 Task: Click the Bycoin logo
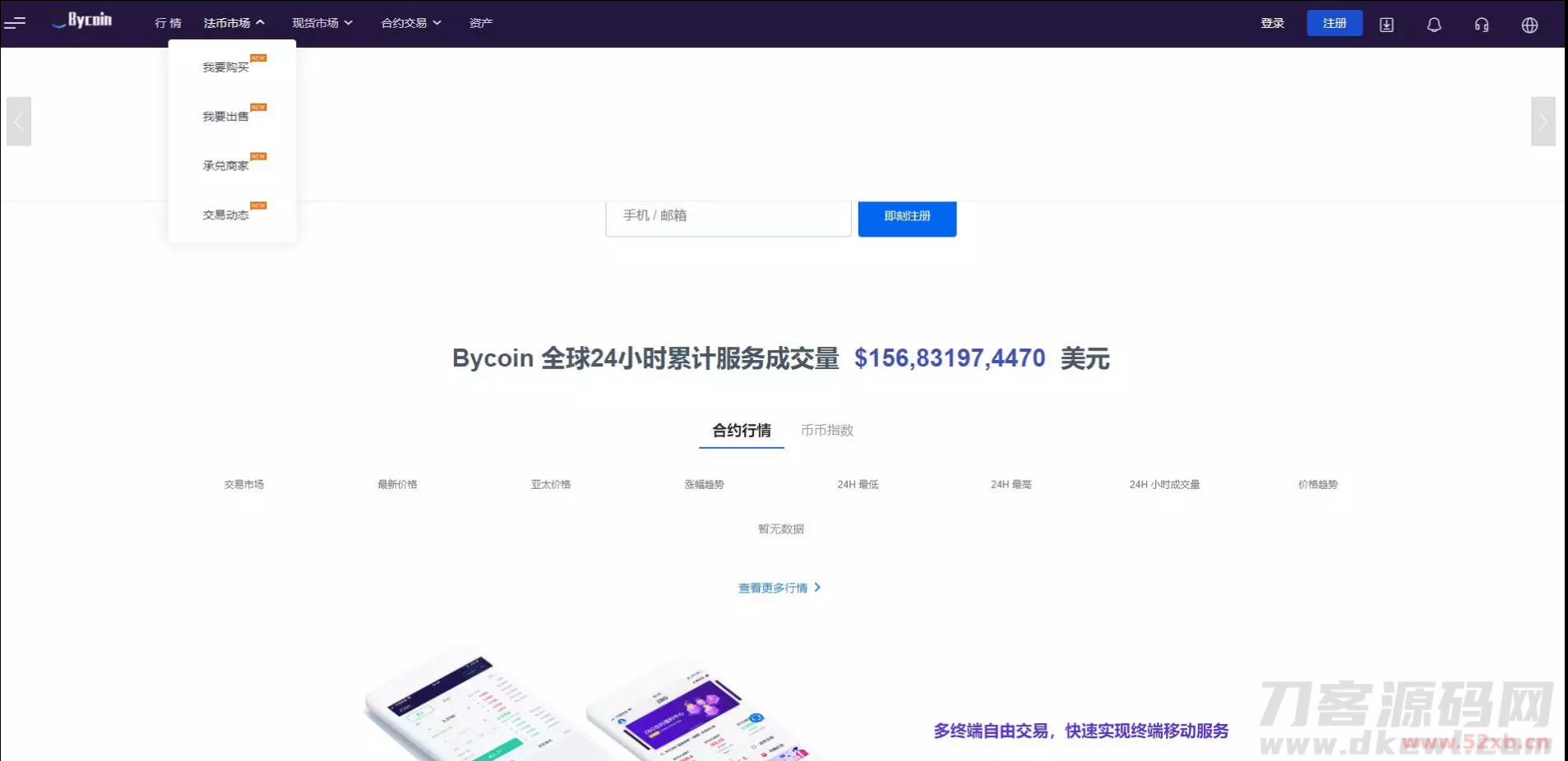(82, 21)
